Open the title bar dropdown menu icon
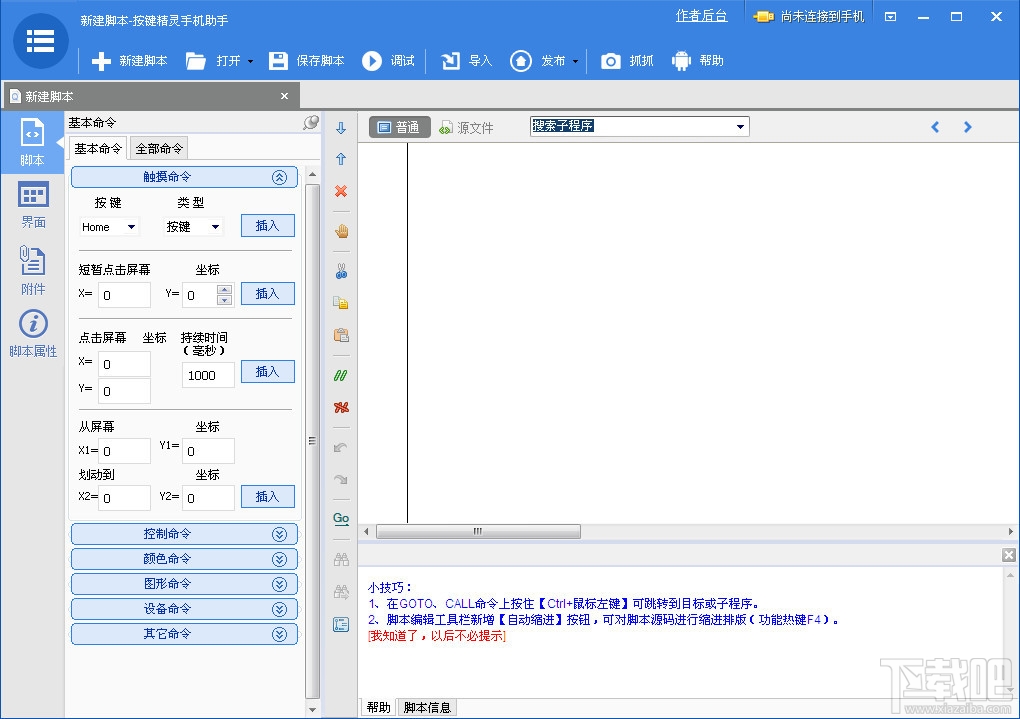Screen dimensions: 1020x719 click(x=891, y=17)
